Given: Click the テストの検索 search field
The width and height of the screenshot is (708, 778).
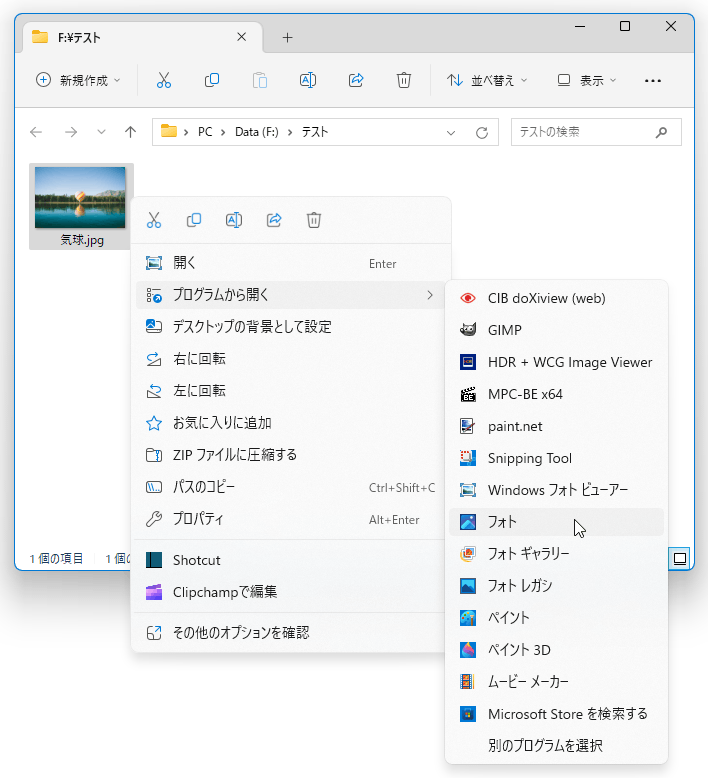Looking at the screenshot, I should [596, 132].
